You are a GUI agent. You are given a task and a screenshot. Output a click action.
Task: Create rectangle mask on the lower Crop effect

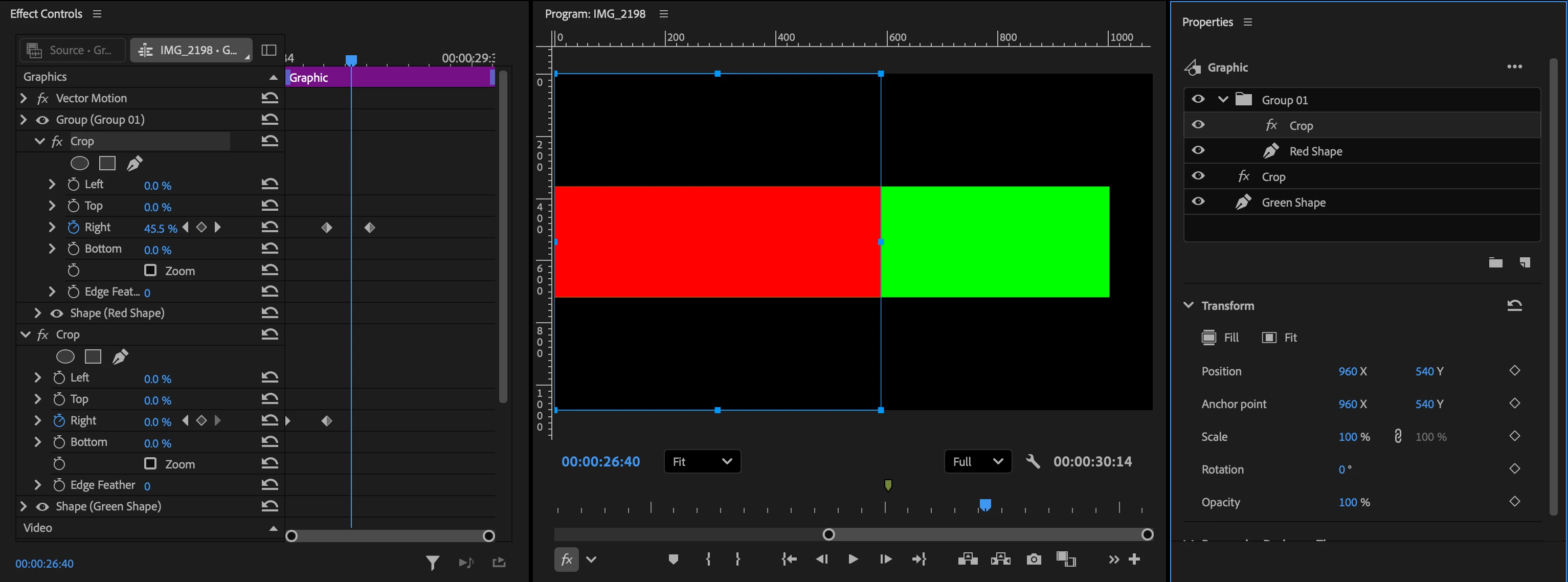tap(93, 357)
